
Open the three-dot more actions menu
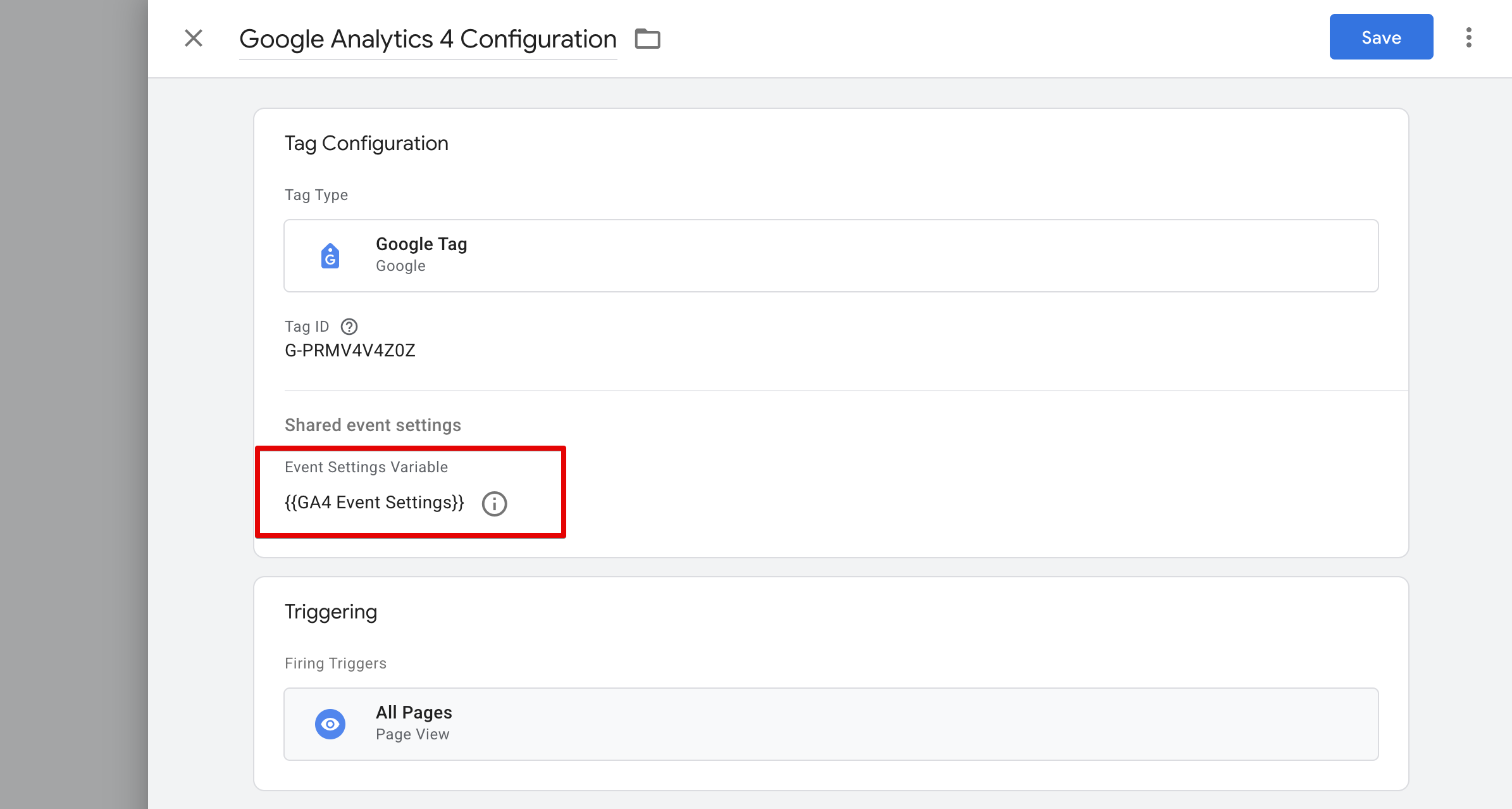[1468, 37]
